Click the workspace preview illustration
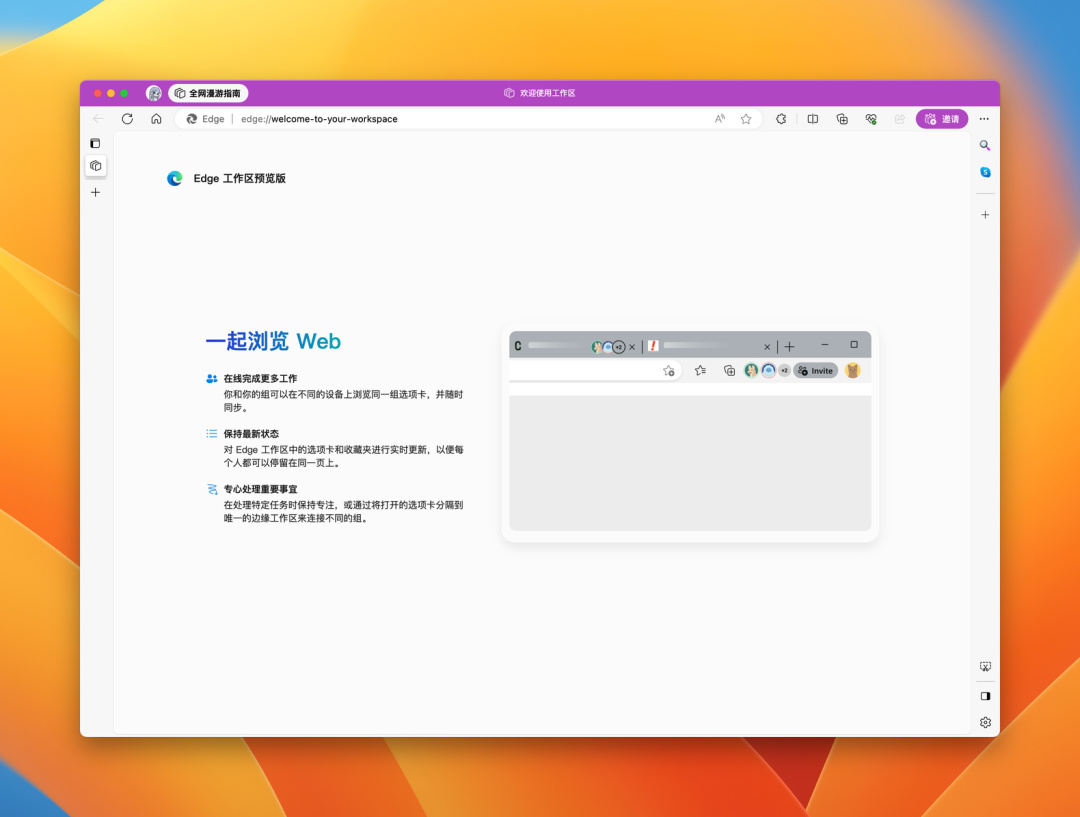 tap(690, 432)
